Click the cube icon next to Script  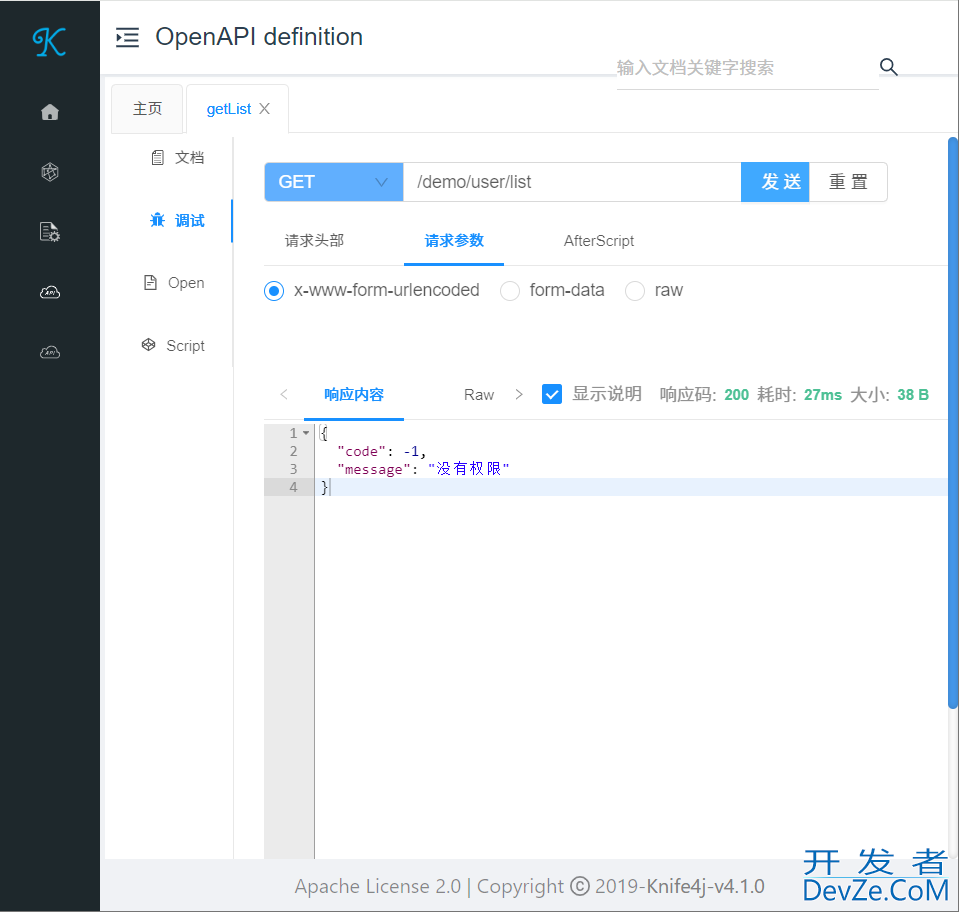point(148,344)
